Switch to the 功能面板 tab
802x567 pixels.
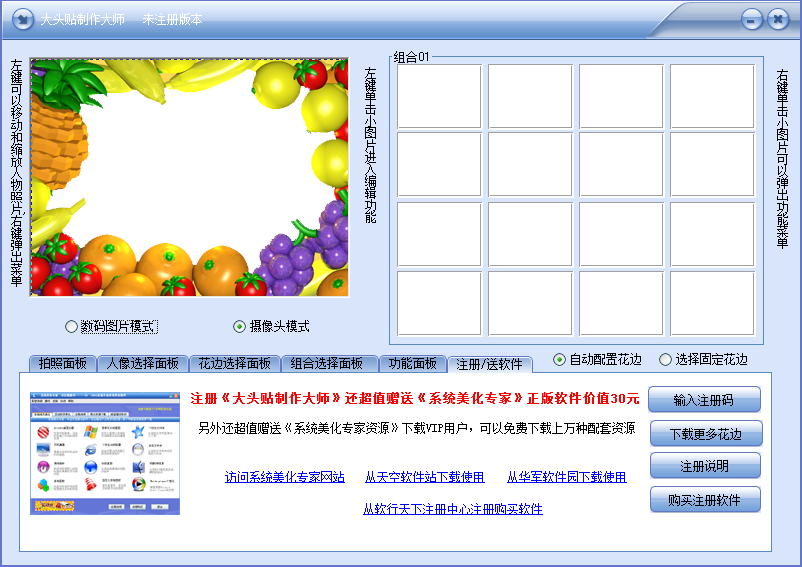(x=412, y=364)
